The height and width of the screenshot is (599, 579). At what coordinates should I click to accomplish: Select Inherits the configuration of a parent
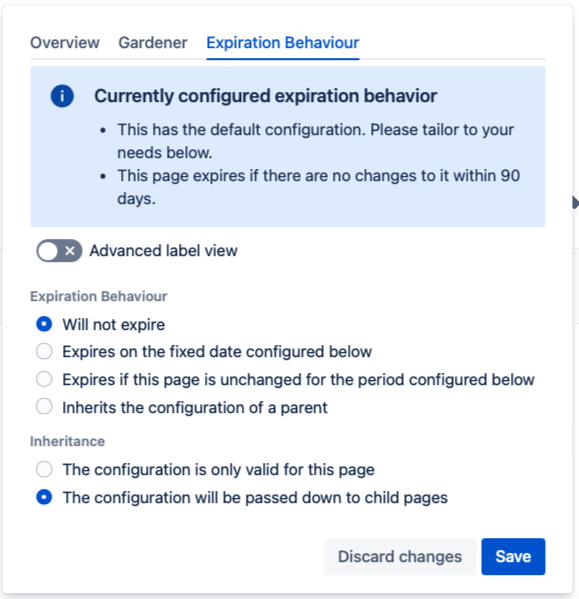click(44, 407)
